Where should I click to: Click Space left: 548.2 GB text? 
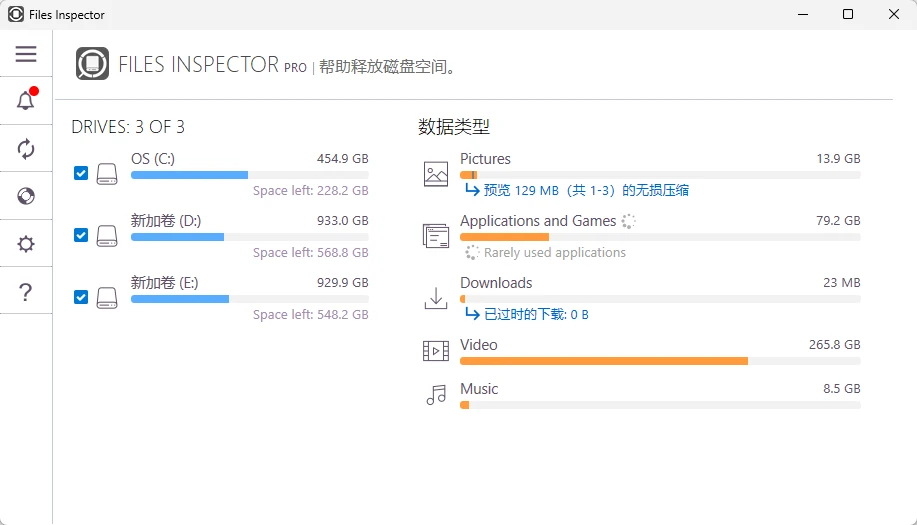[311, 315]
